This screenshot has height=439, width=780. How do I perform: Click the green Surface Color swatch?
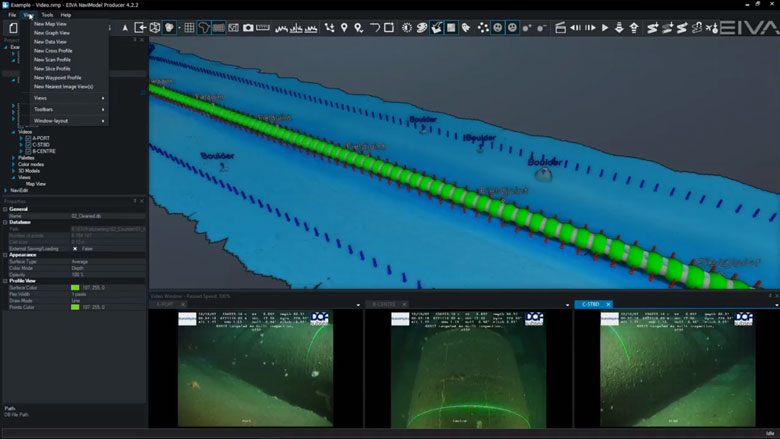[x=75, y=287]
